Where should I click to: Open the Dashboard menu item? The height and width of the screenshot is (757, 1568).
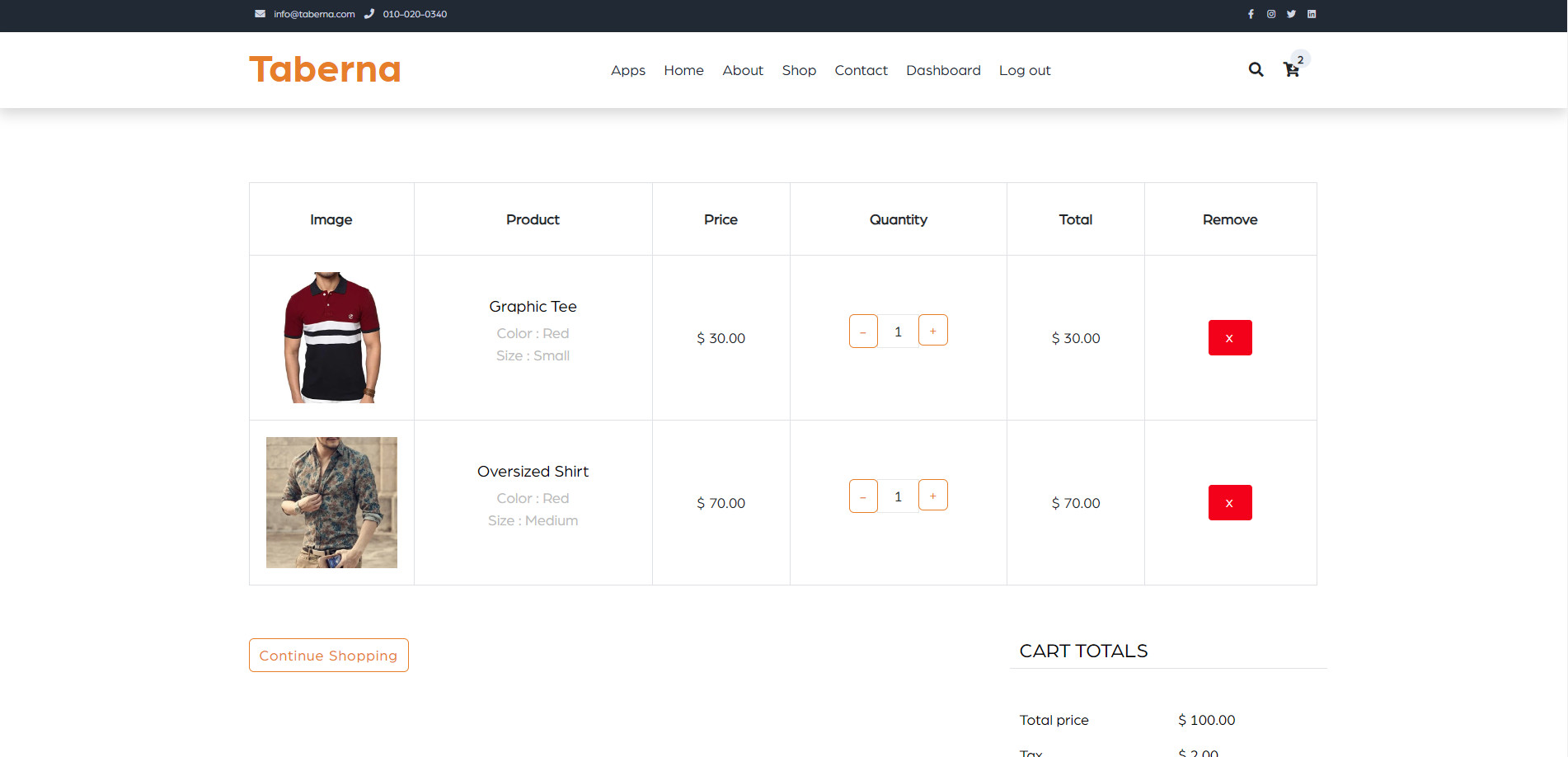click(943, 70)
